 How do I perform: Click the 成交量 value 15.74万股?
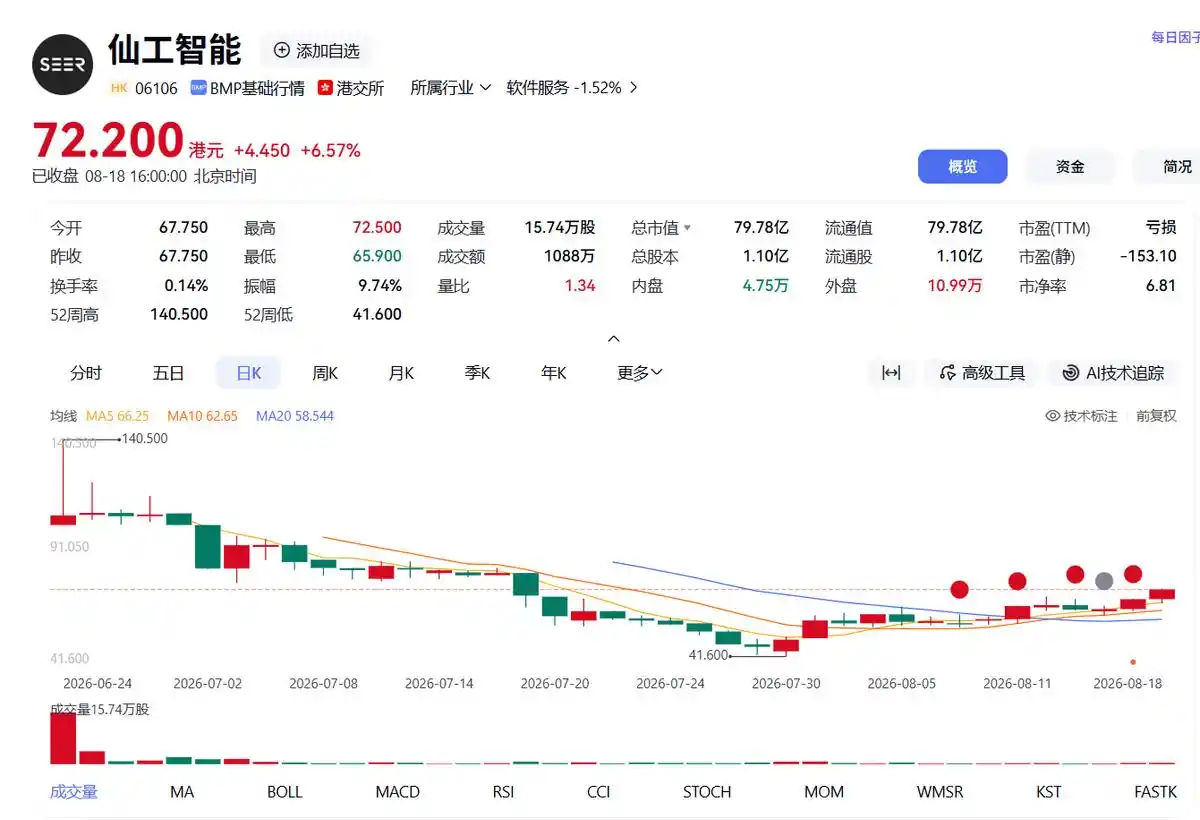click(x=560, y=228)
